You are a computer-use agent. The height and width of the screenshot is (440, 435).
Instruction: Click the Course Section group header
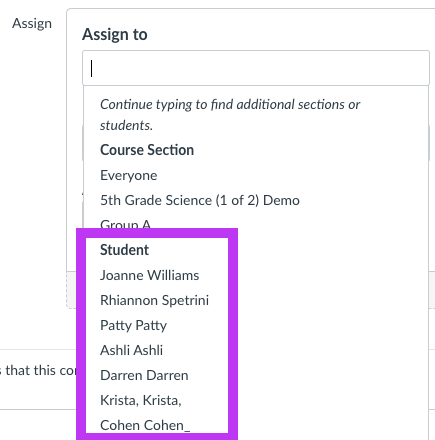point(147,150)
